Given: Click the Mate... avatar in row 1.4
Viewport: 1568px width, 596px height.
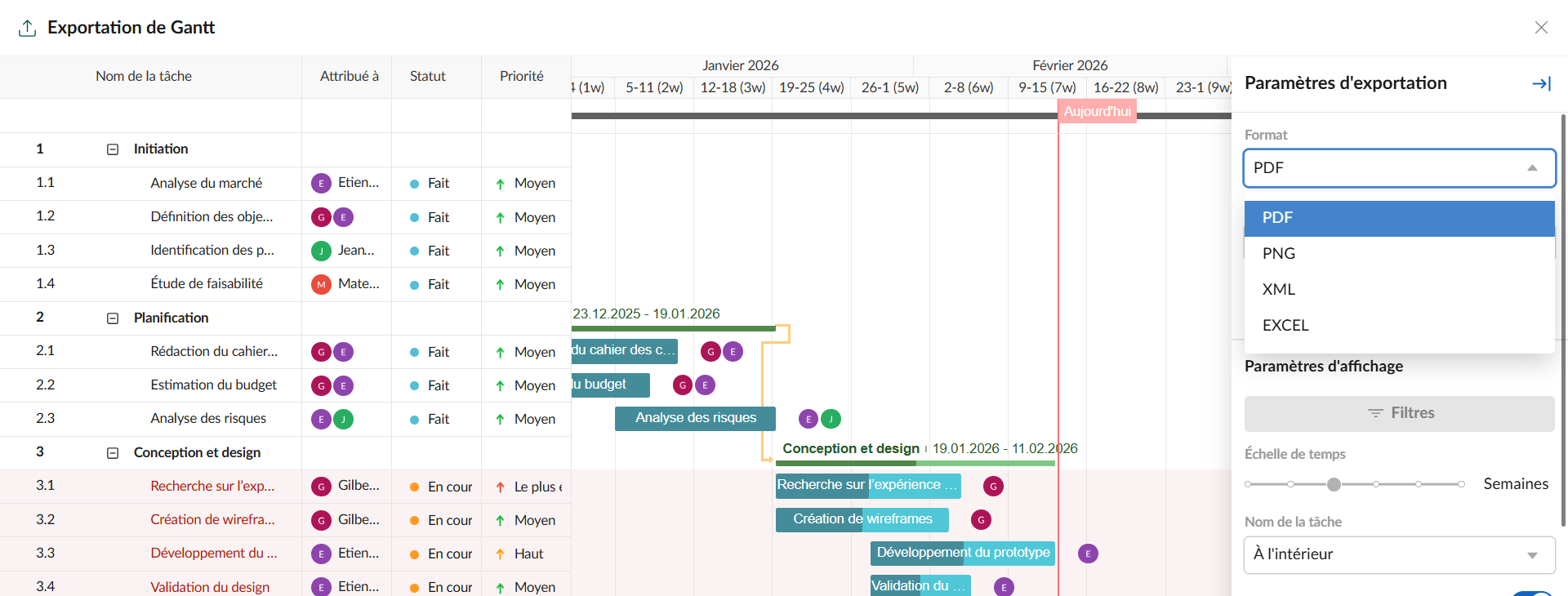Looking at the screenshot, I should click(x=321, y=285).
